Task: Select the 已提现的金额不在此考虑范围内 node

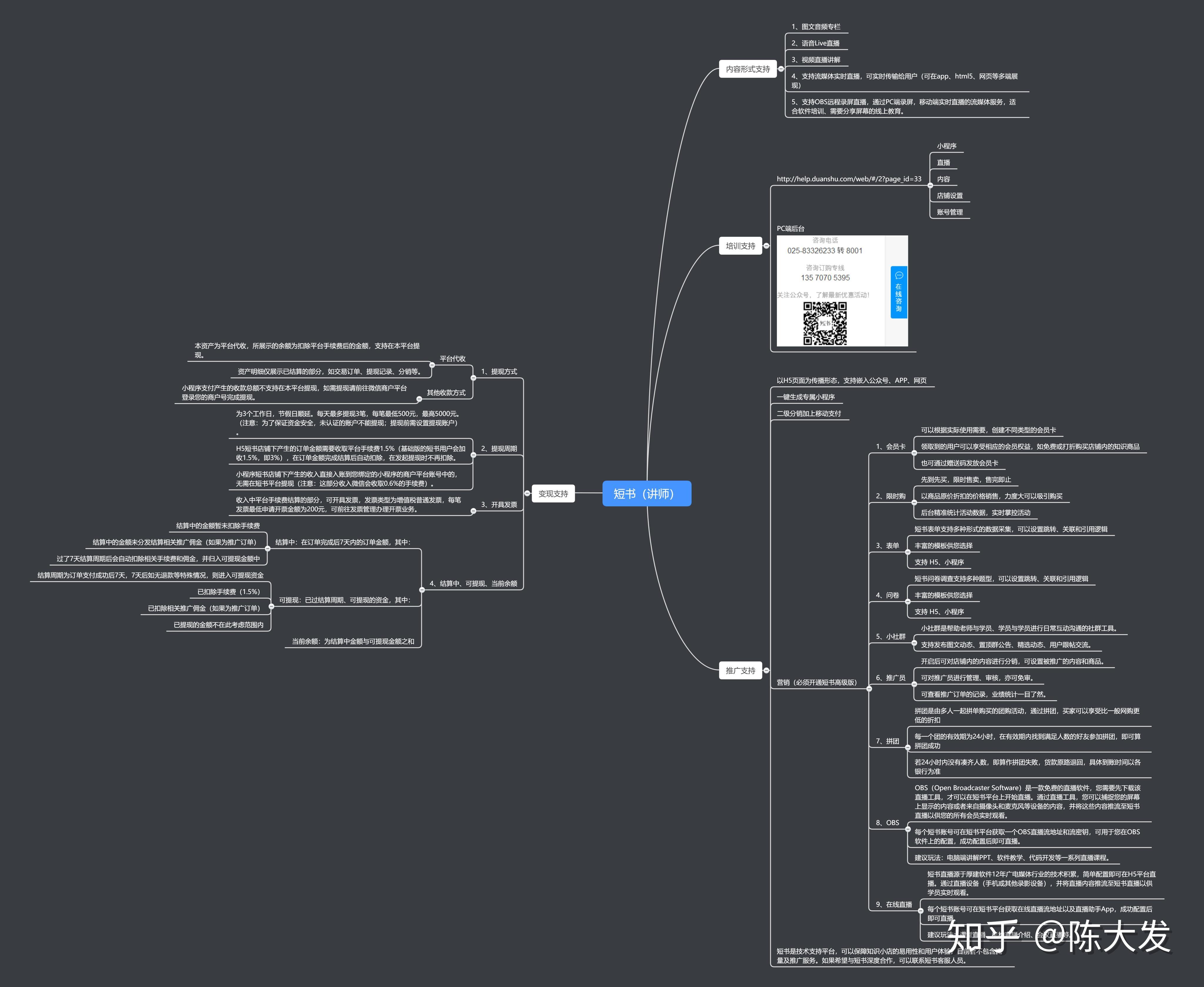Action: click(x=219, y=625)
